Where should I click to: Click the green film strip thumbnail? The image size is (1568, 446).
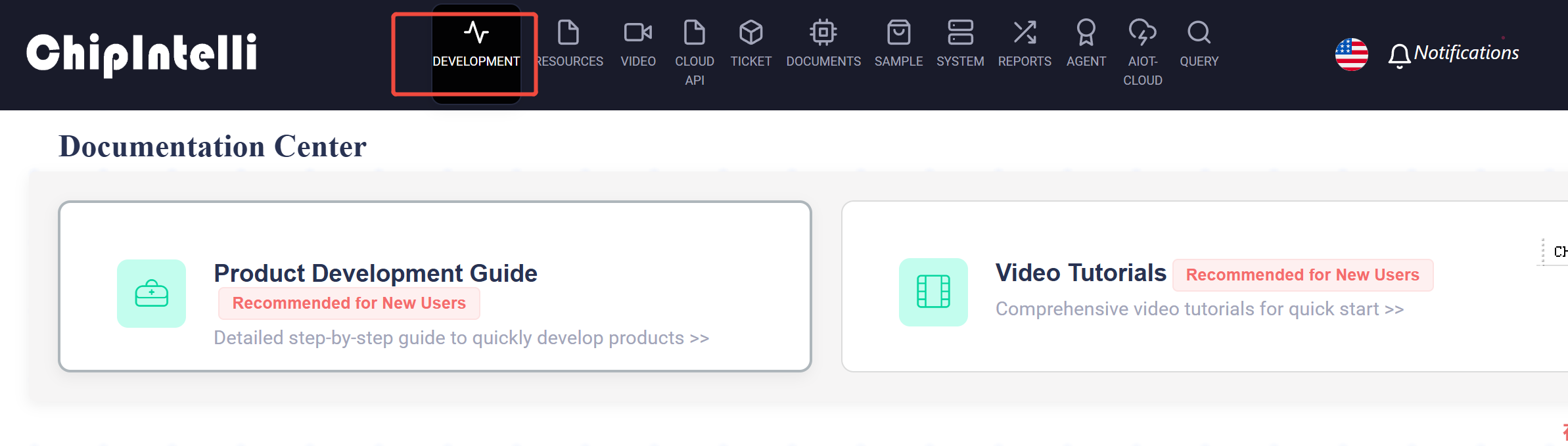tap(933, 292)
